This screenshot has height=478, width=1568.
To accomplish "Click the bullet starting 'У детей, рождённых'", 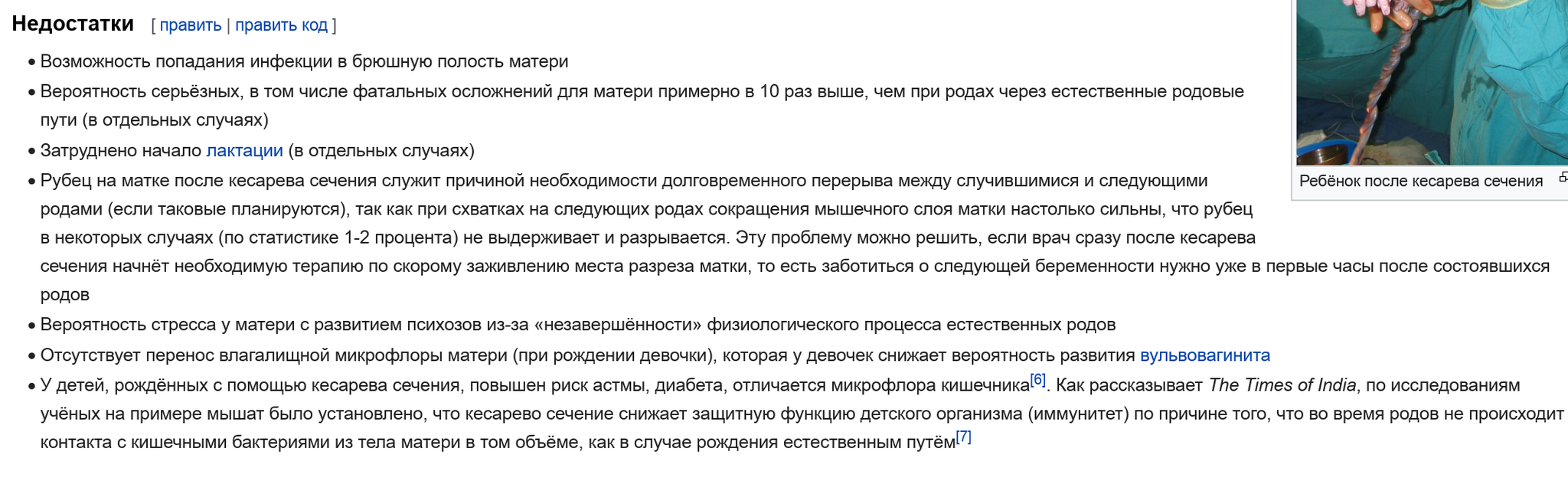I will point(534,385).
